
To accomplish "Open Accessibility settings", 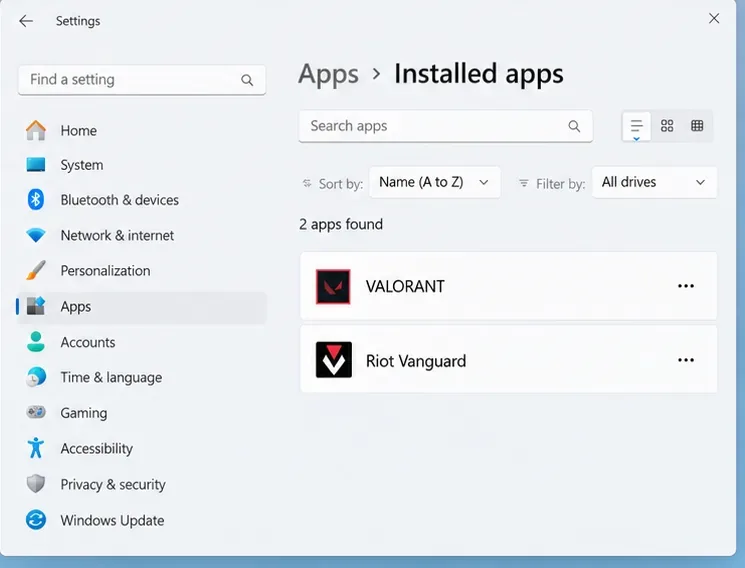I will tap(142, 448).
